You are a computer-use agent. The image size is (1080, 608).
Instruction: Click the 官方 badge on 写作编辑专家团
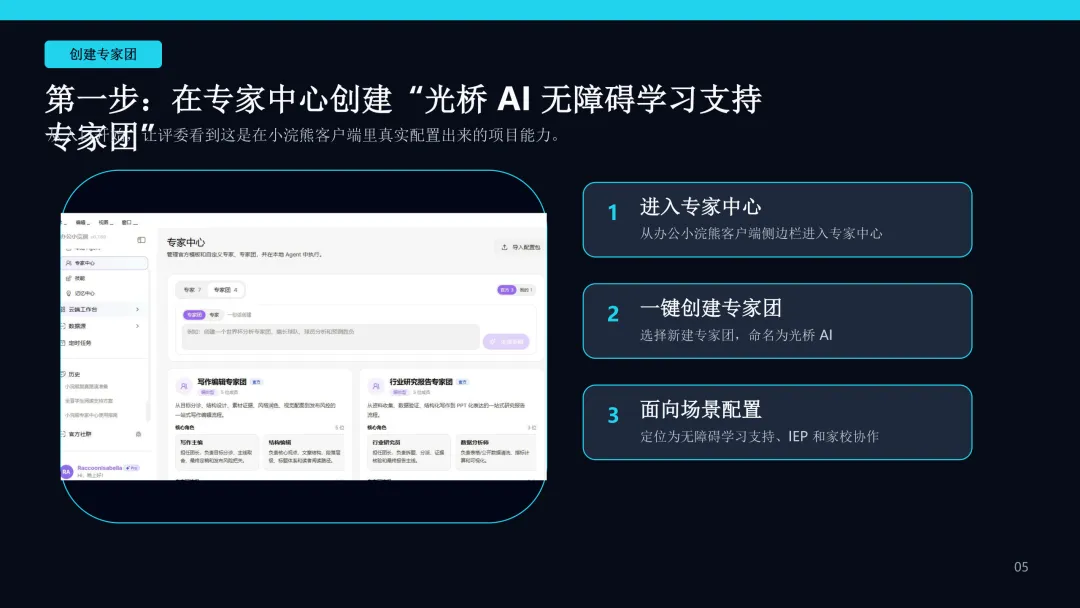point(256,382)
